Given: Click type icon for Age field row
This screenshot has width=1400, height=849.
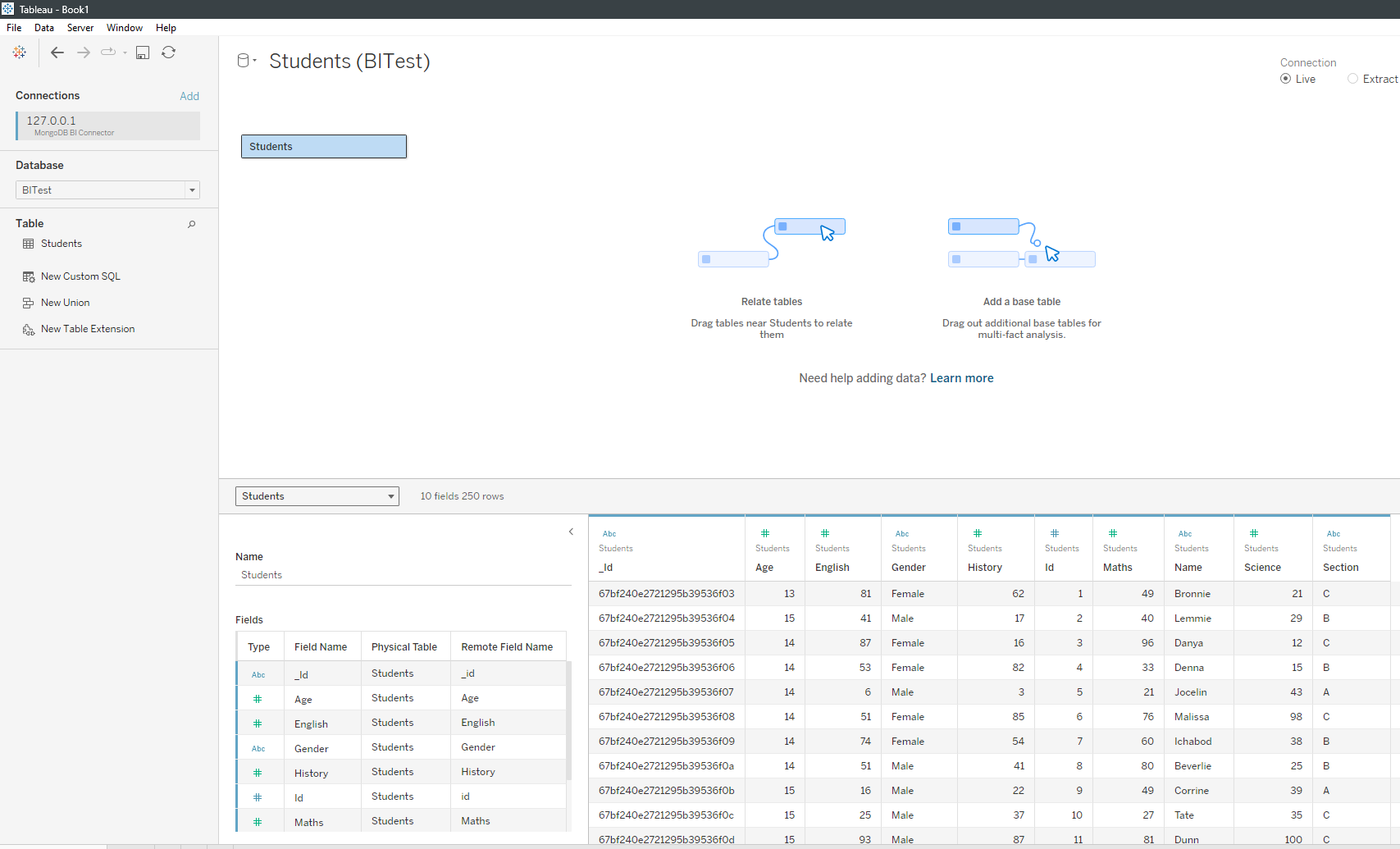Looking at the screenshot, I should pyautogui.click(x=258, y=699).
